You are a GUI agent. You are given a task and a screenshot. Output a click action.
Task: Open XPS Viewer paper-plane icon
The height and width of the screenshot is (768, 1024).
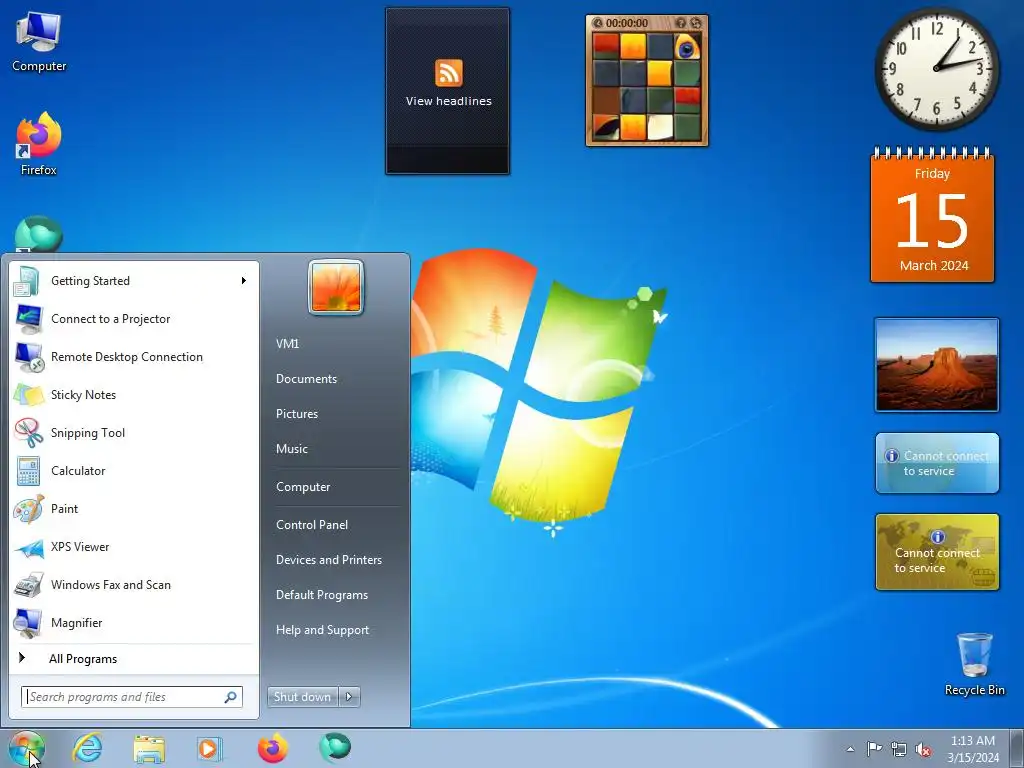(27, 547)
